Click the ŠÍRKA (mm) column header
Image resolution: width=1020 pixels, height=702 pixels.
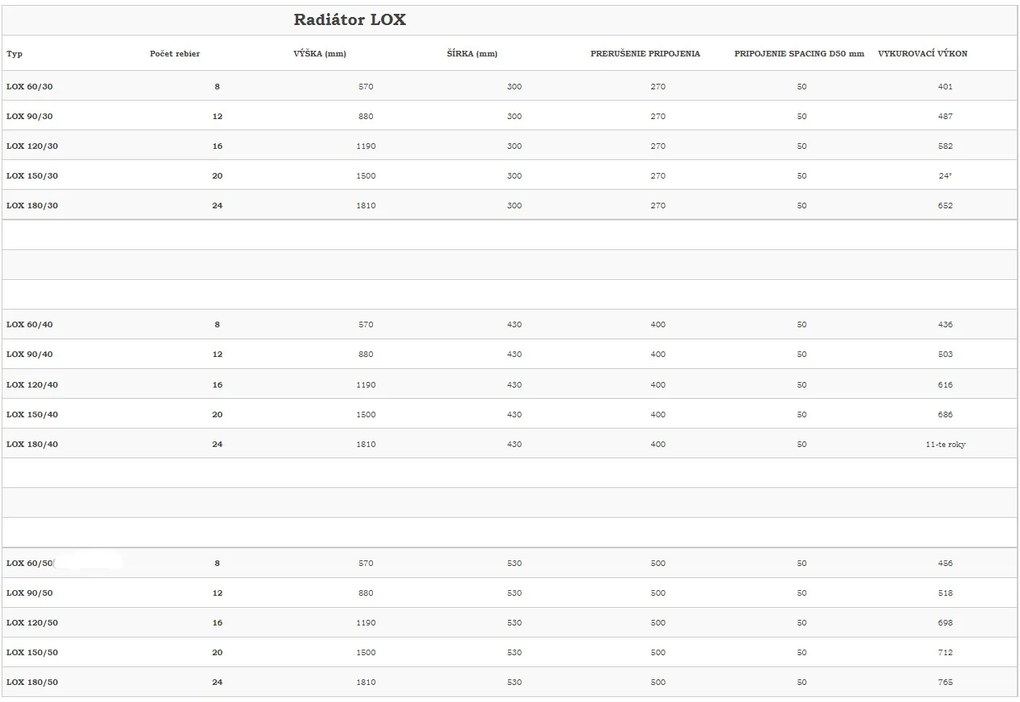(x=472, y=53)
